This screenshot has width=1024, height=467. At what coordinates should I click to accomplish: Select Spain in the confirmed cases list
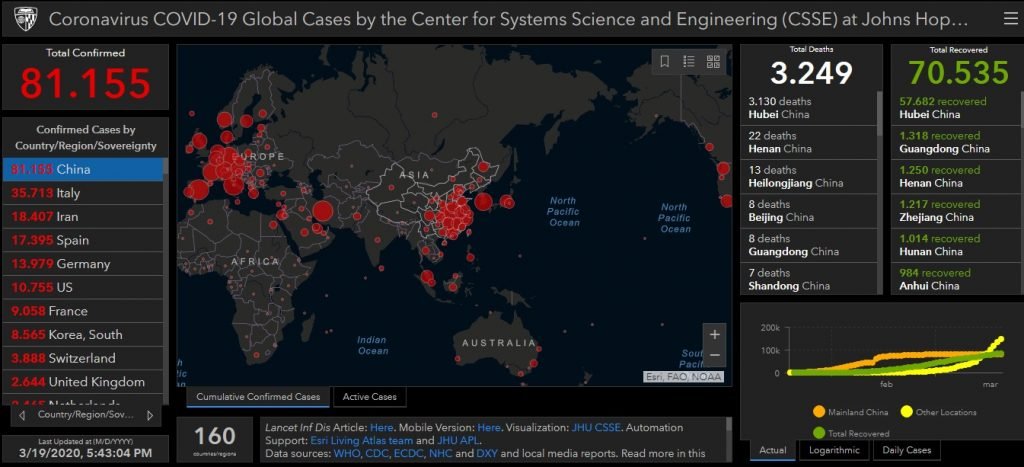click(x=83, y=240)
